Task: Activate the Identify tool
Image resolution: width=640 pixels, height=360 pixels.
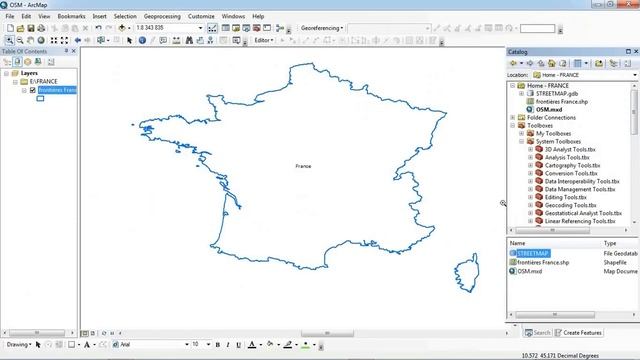Action: point(142,40)
